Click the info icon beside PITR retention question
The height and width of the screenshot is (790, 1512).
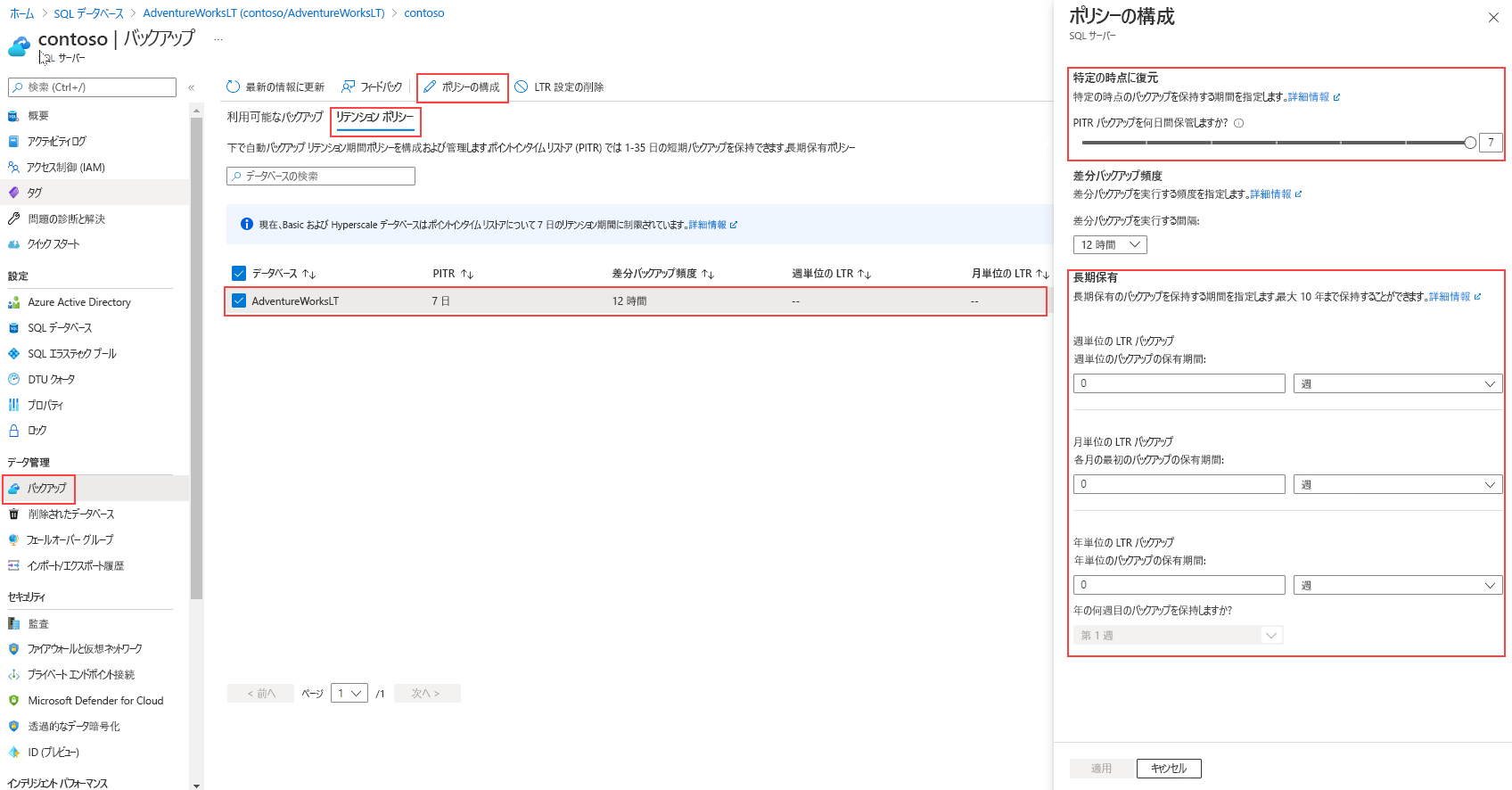(x=1239, y=123)
